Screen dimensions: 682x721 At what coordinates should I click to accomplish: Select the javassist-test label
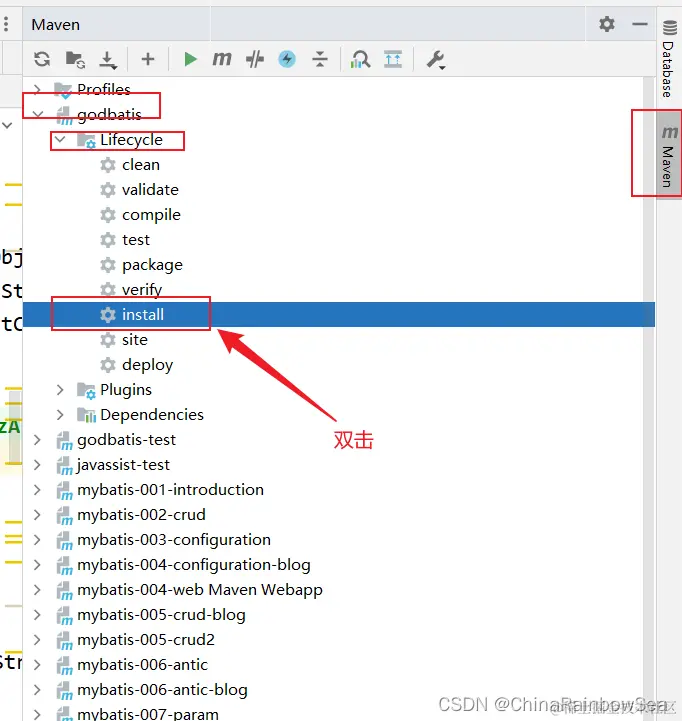click(123, 465)
